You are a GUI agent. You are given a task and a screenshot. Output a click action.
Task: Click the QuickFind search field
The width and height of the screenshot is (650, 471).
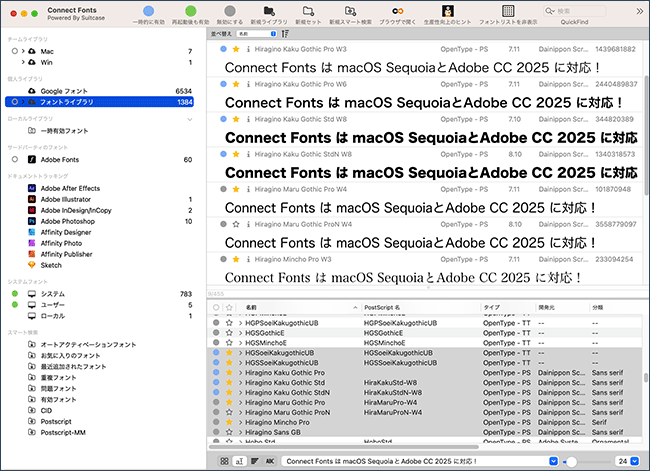pos(575,11)
